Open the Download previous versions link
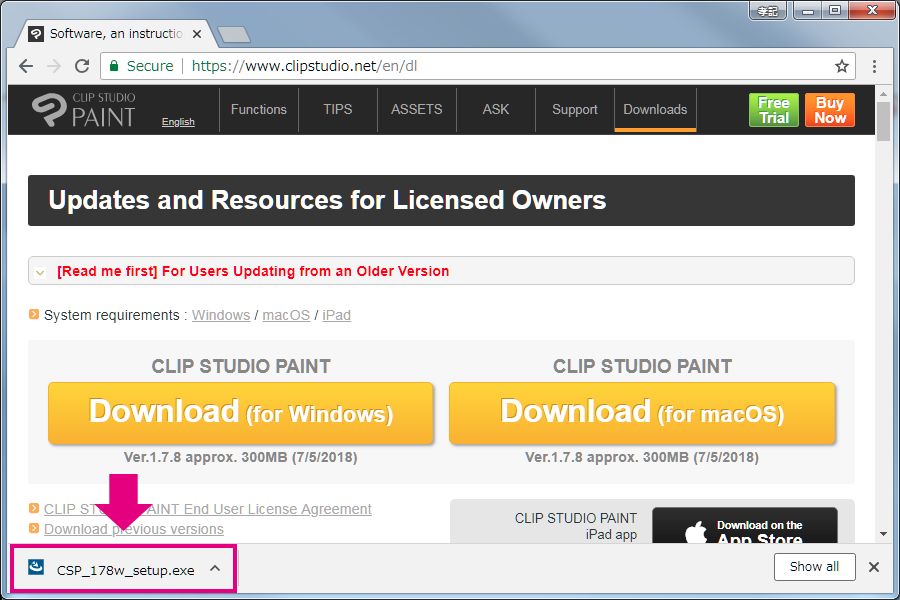This screenshot has width=900, height=600. click(x=134, y=529)
